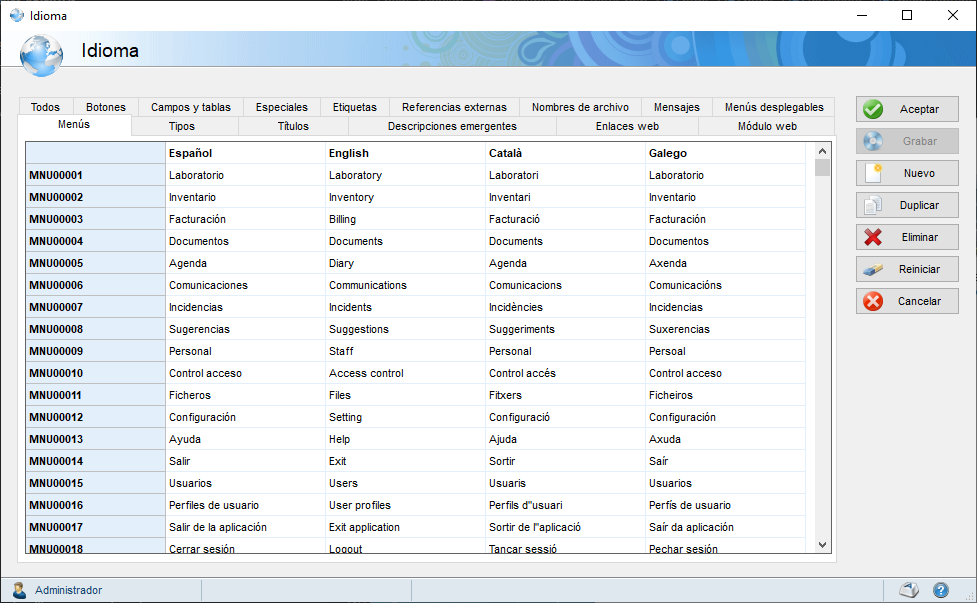Click the English cell 'Setting'
Image resolution: width=977 pixels, height=603 pixels.
coord(405,417)
